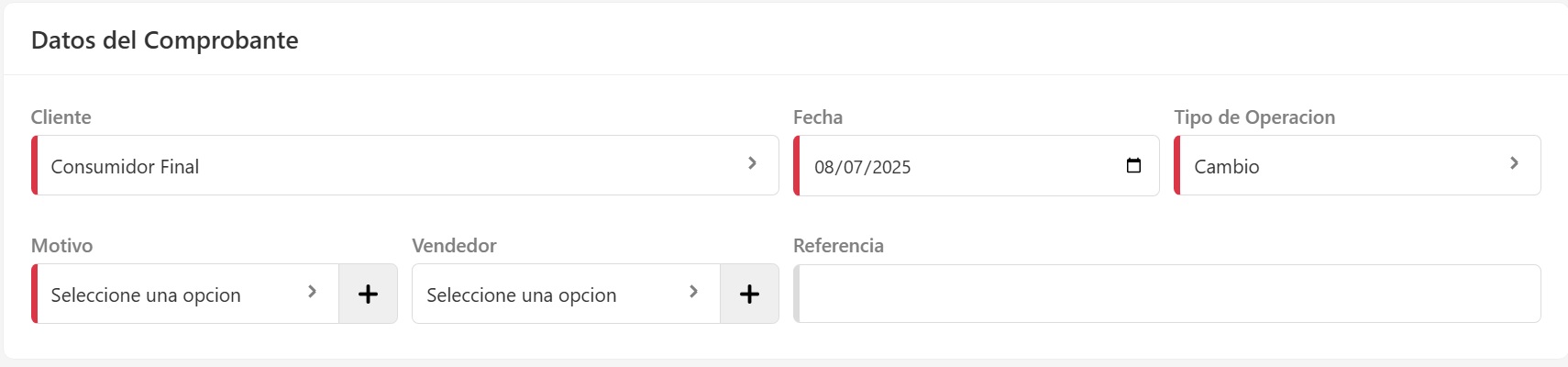The height and width of the screenshot is (367, 1568).
Task: Focus the Referencia text field
Action: [x=1166, y=294]
